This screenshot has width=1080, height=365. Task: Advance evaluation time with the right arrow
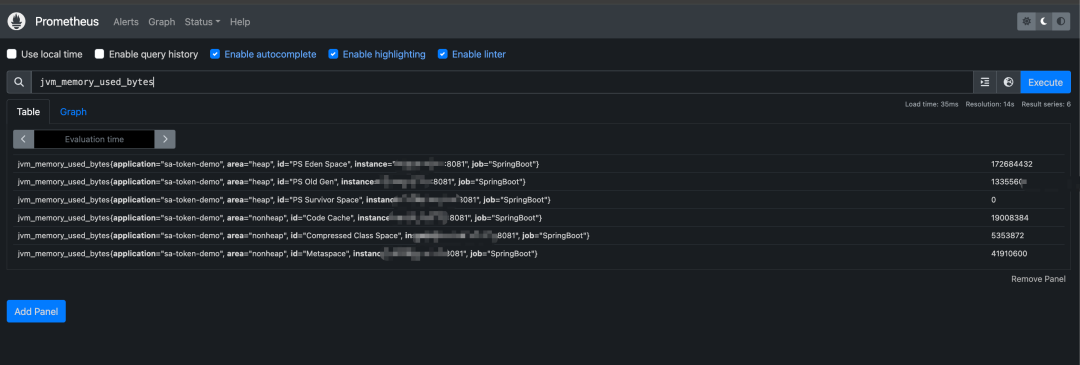coord(165,139)
